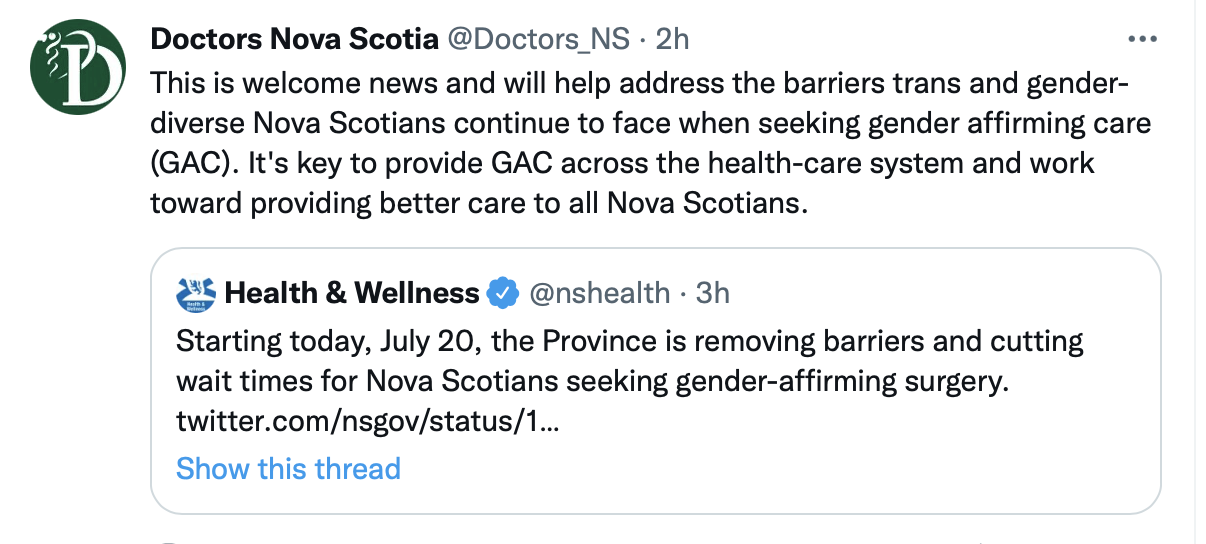Open the twitter.com/nsgov/status link
The image size is (1206, 544).
point(367,421)
